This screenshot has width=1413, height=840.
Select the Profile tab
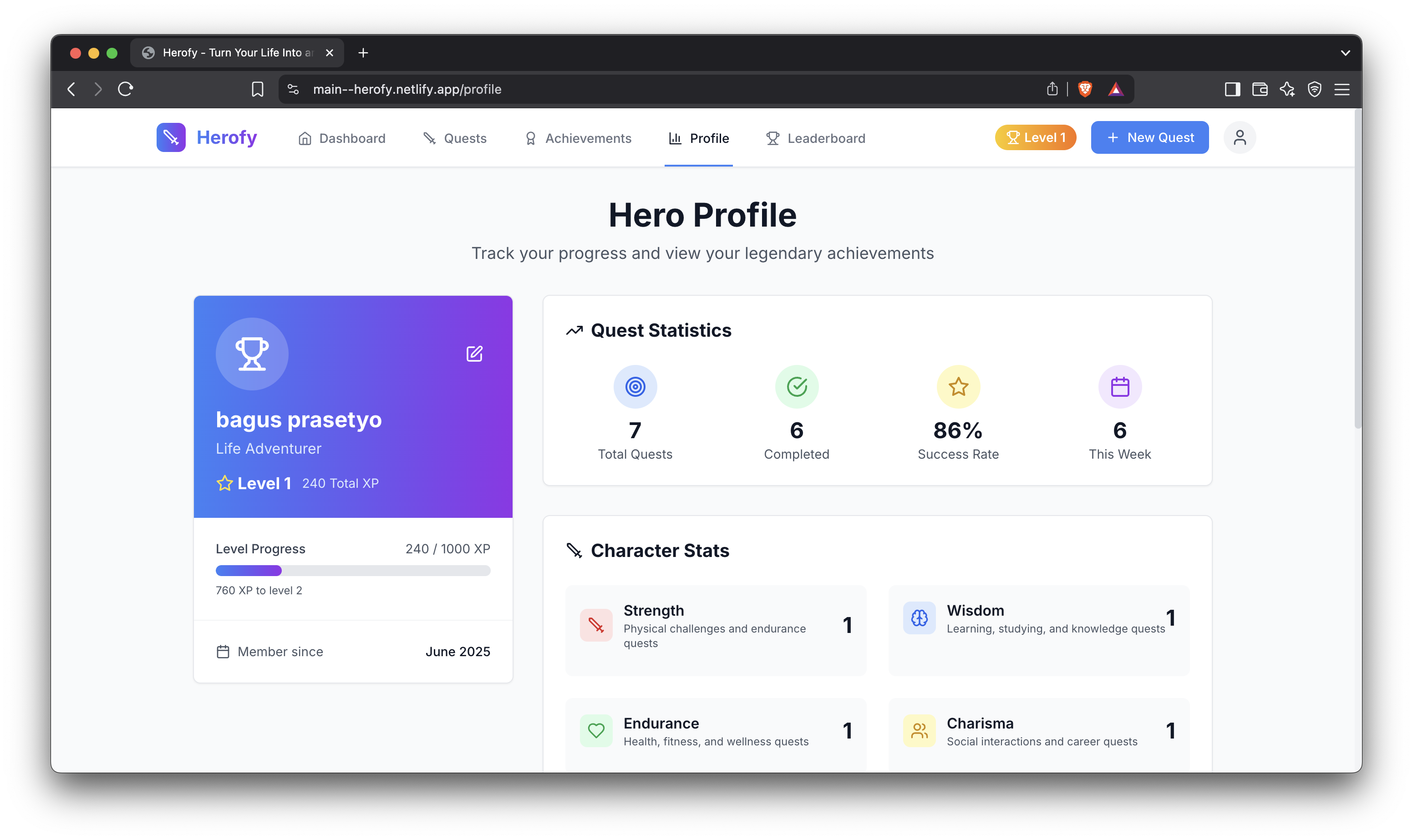(x=699, y=138)
